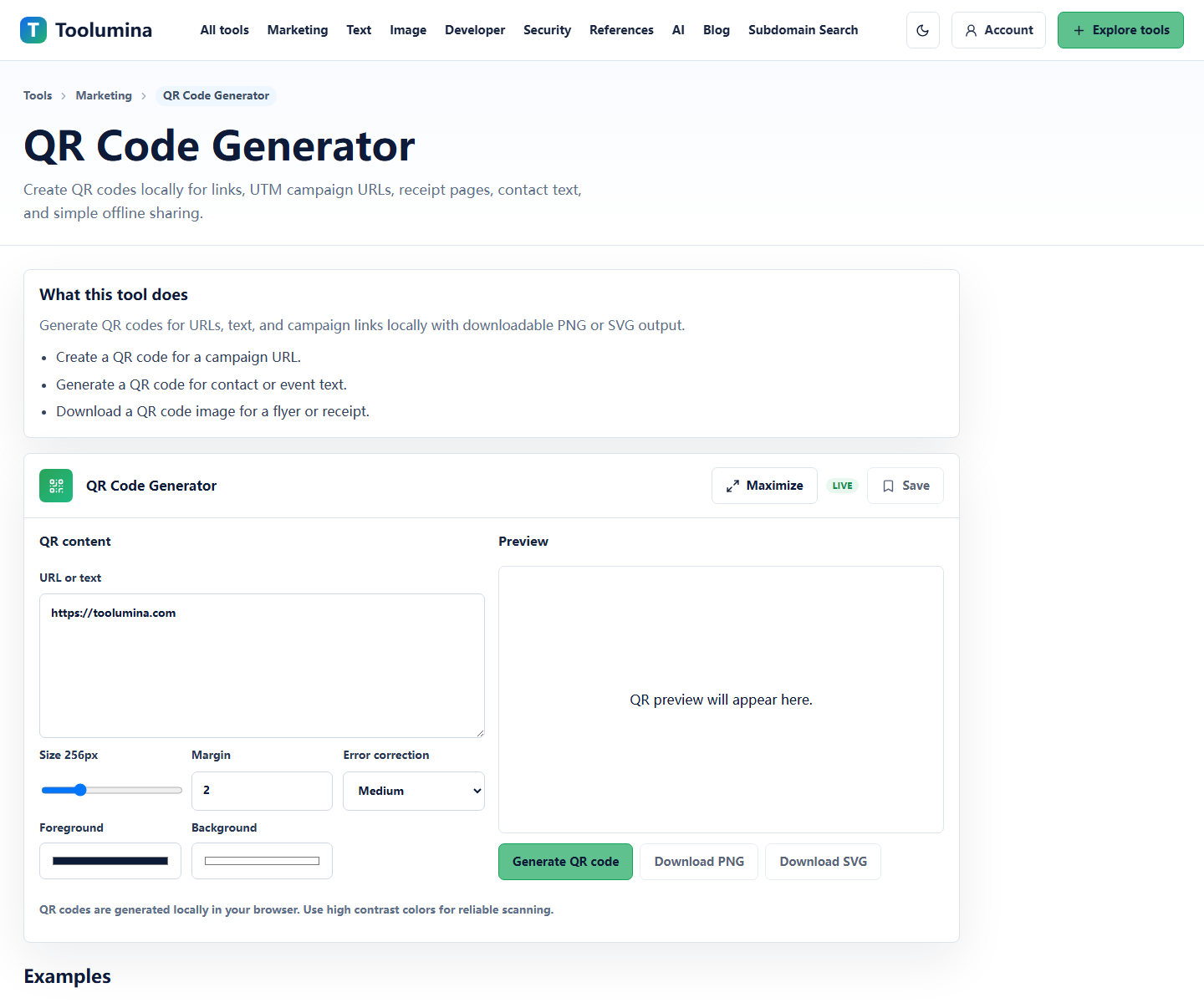The width and height of the screenshot is (1204, 1003).
Task: Open the Foreground color picker
Action: (x=110, y=861)
